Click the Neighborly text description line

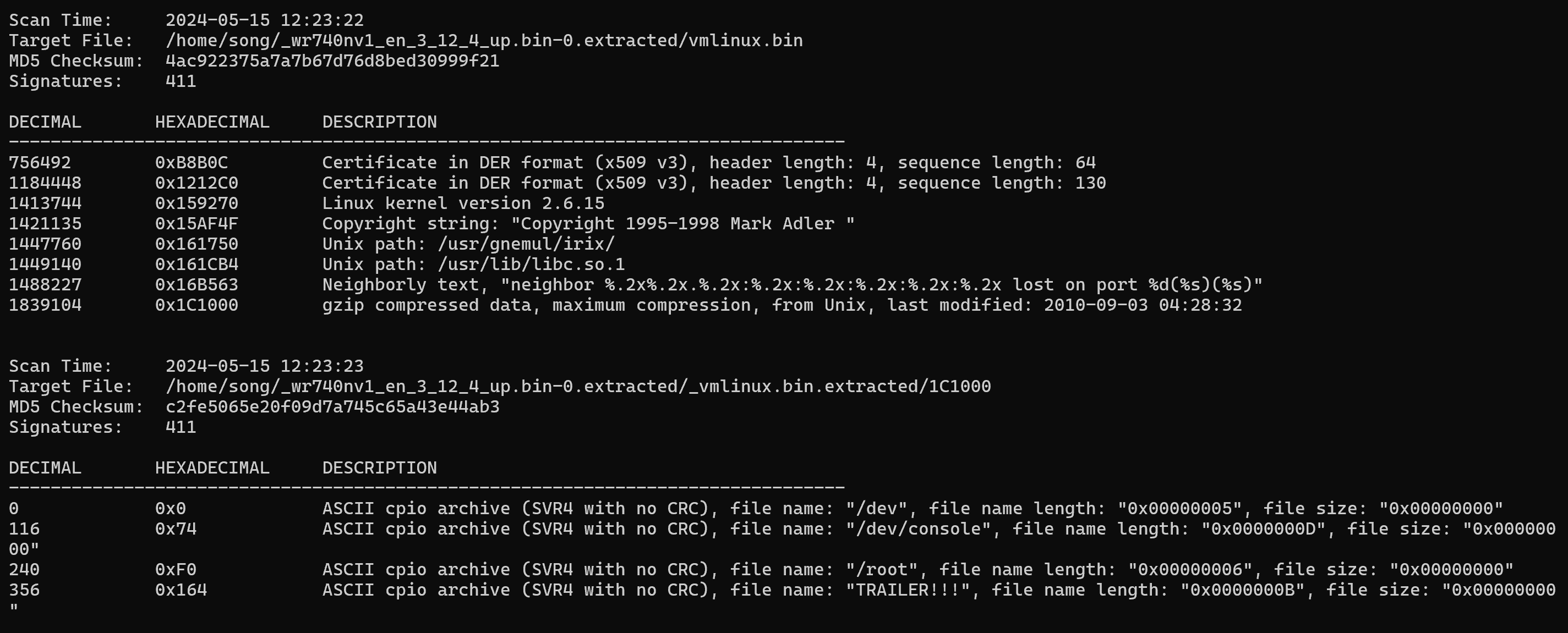tap(792, 284)
